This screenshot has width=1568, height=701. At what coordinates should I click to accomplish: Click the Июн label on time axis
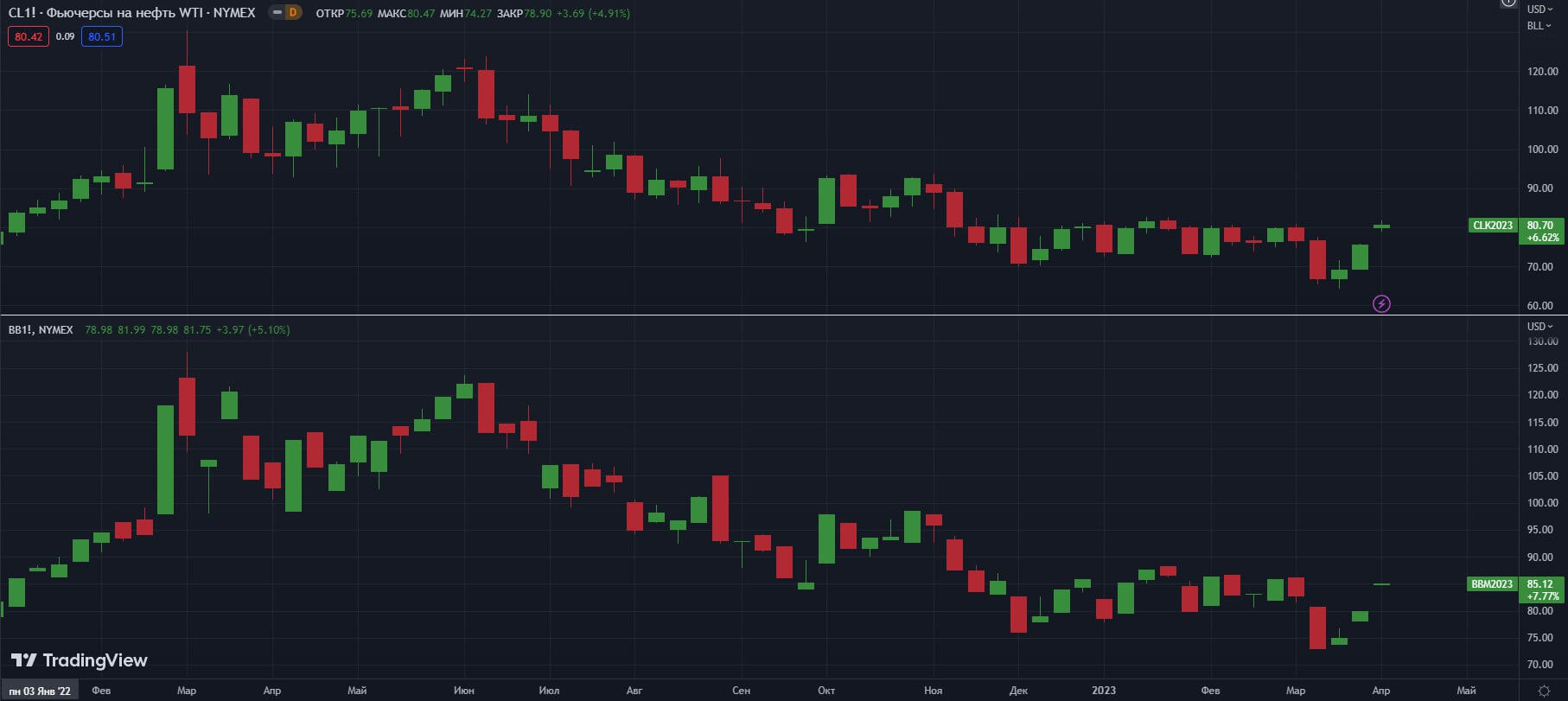click(x=463, y=691)
